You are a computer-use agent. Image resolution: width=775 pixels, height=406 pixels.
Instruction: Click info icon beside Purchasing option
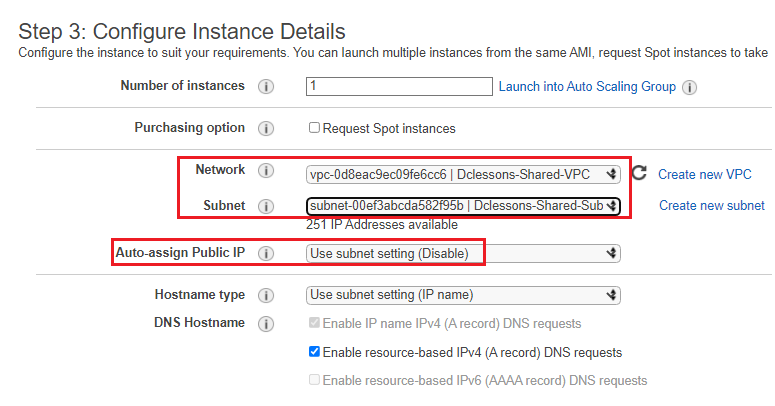click(x=266, y=129)
